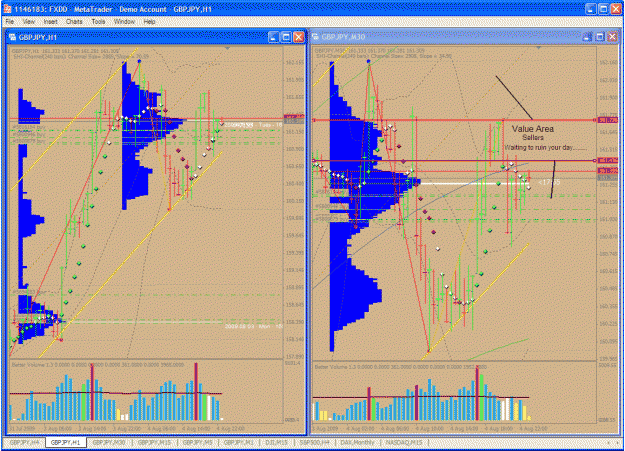Maximize the main MetaTrader window
Viewport: 625px width, 451px height.
[603, 9]
